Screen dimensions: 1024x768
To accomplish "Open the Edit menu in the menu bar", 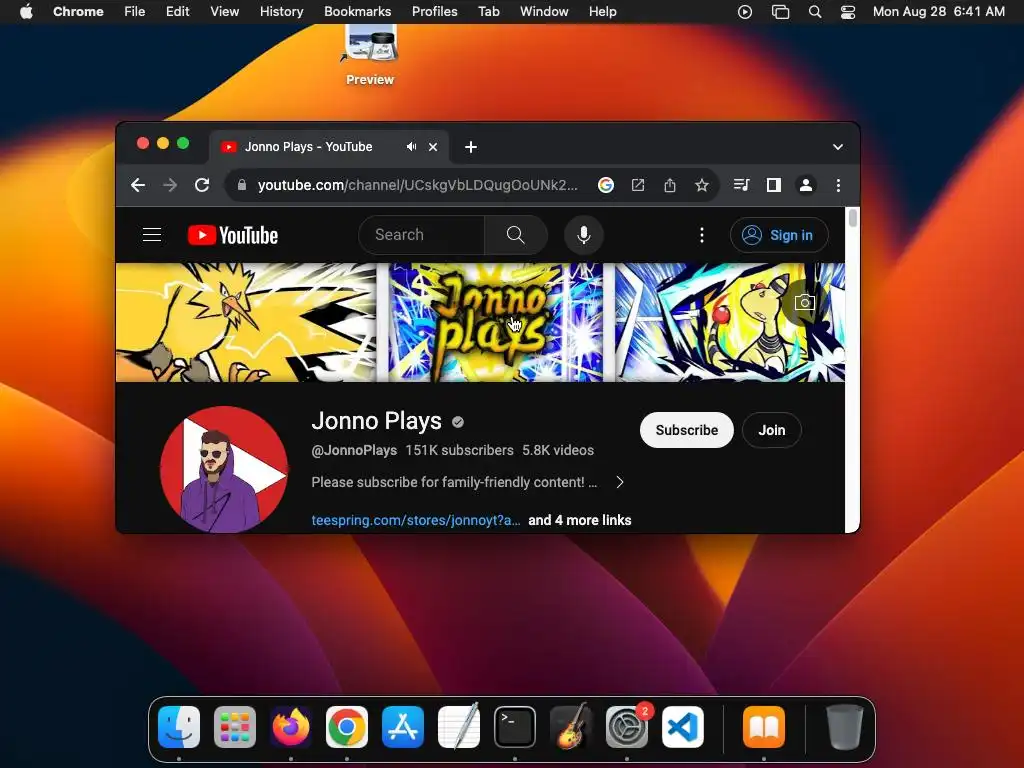I will click(177, 12).
